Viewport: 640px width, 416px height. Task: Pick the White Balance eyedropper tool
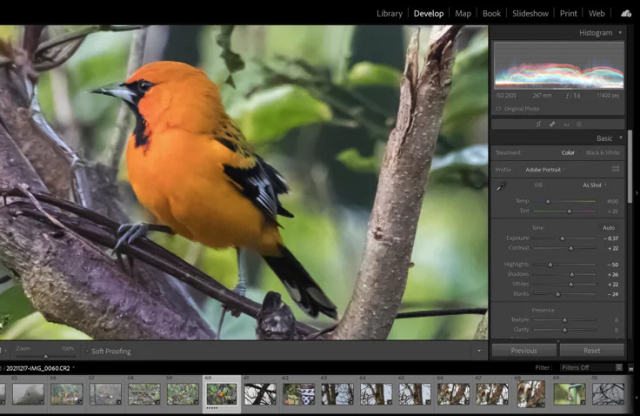point(501,186)
